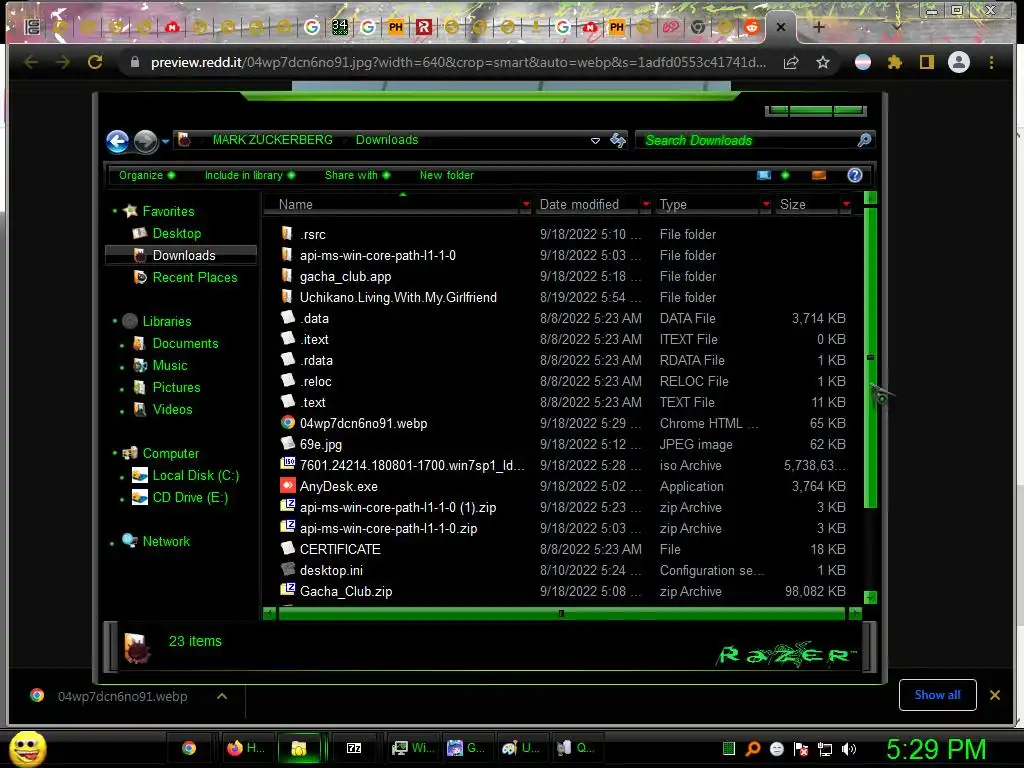Dismiss the download bar with X

point(995,695)
